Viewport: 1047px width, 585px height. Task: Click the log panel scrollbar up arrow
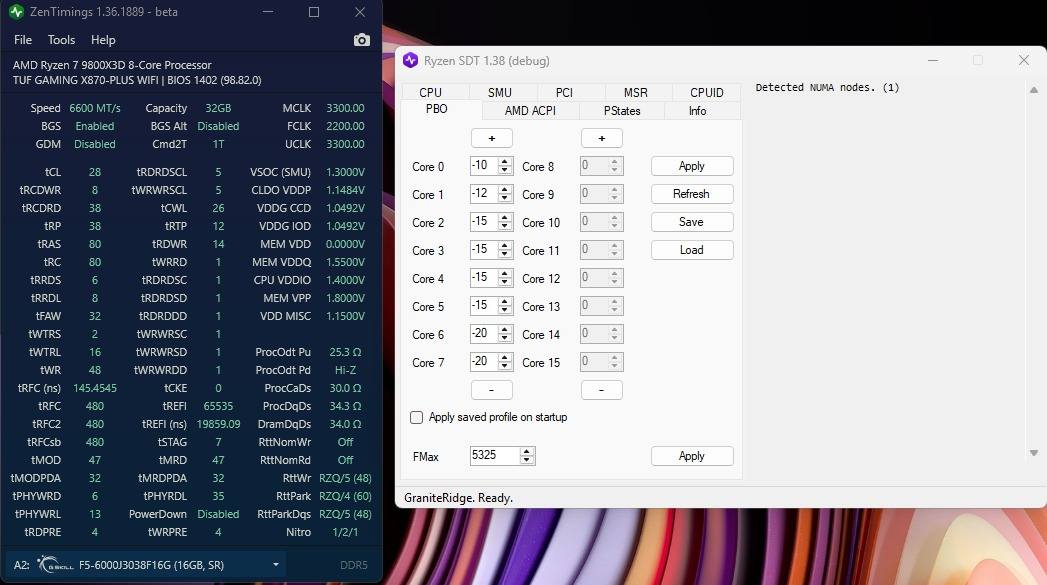(x=1034, y=89)
